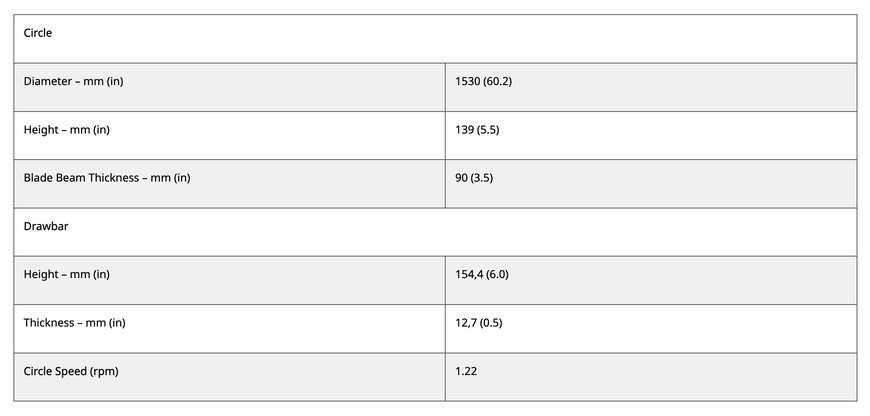Select the 154,4 (6.0) value cell
870x416 pixels.
650,280
